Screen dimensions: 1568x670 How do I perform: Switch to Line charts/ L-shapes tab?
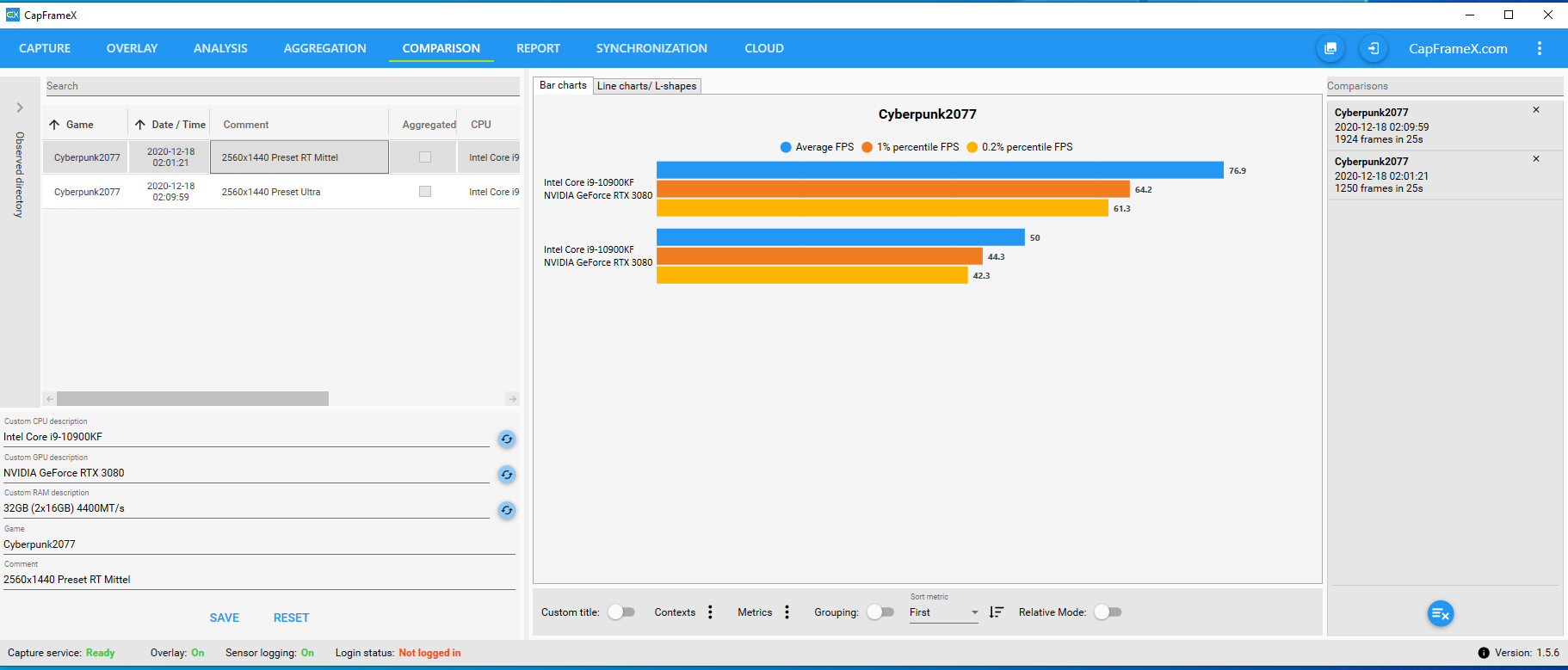click(647, 86)
